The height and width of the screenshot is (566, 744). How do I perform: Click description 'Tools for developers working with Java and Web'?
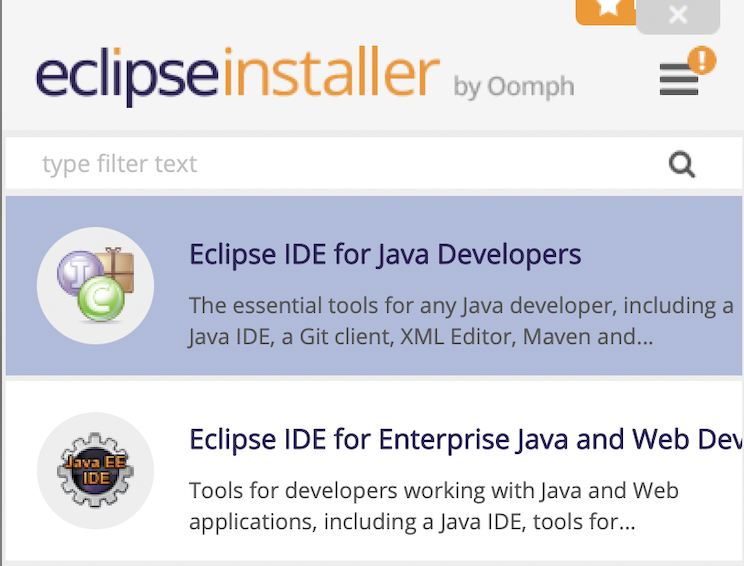pos(434,506)
